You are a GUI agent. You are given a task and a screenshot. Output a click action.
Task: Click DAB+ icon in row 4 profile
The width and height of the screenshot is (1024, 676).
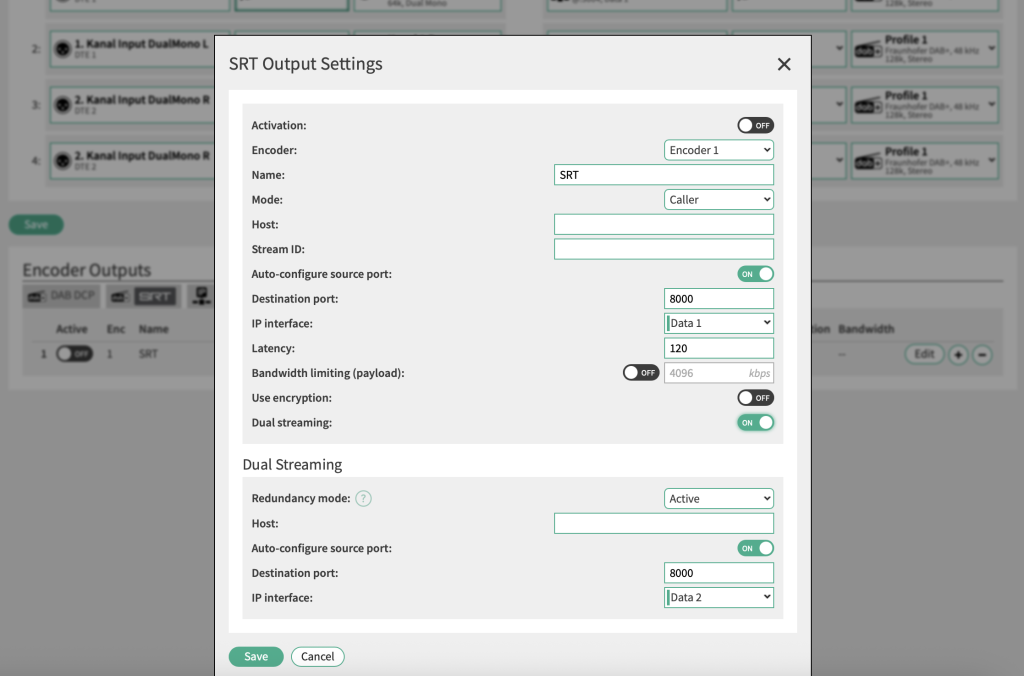point(869,161)
